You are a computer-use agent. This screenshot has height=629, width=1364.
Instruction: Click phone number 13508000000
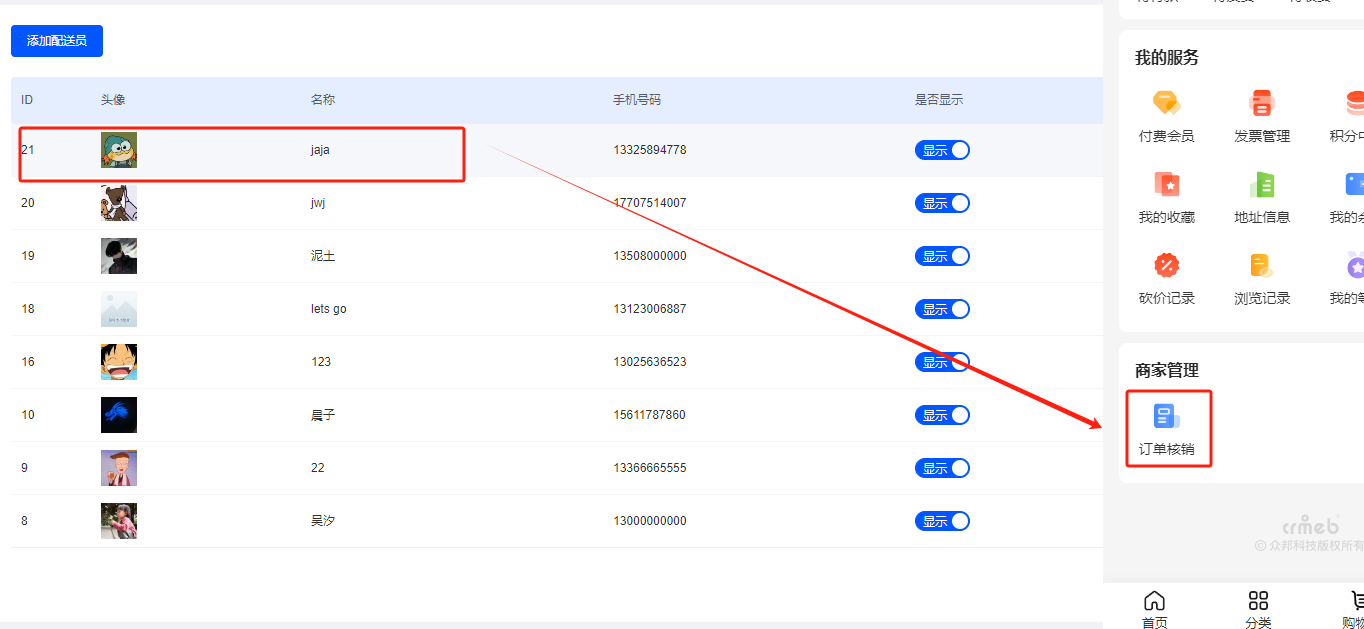coord(650,256)
